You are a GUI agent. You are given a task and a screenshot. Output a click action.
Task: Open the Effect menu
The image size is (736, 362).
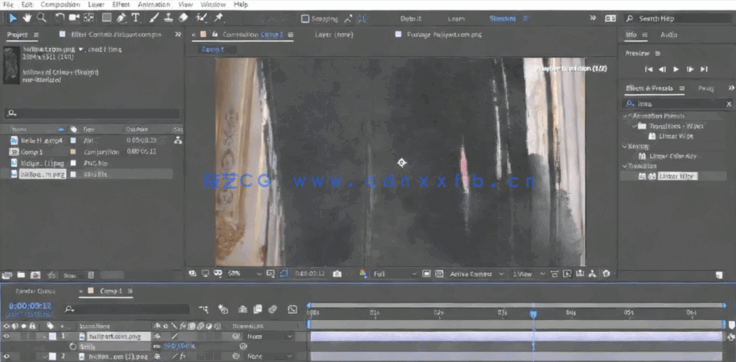pos(121,5)
